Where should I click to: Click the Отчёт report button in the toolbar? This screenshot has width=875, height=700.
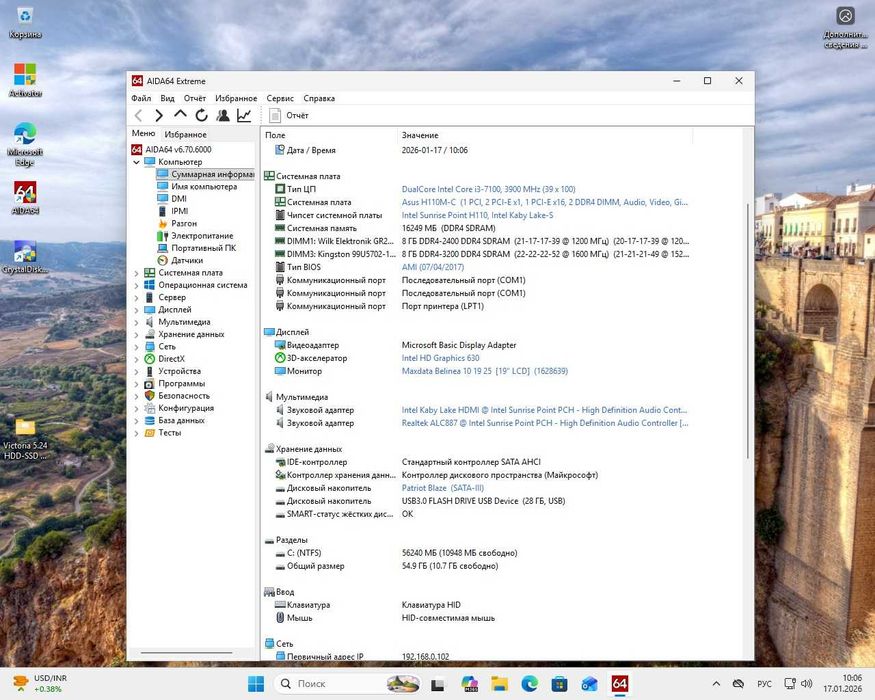click(x=289, y=116)
